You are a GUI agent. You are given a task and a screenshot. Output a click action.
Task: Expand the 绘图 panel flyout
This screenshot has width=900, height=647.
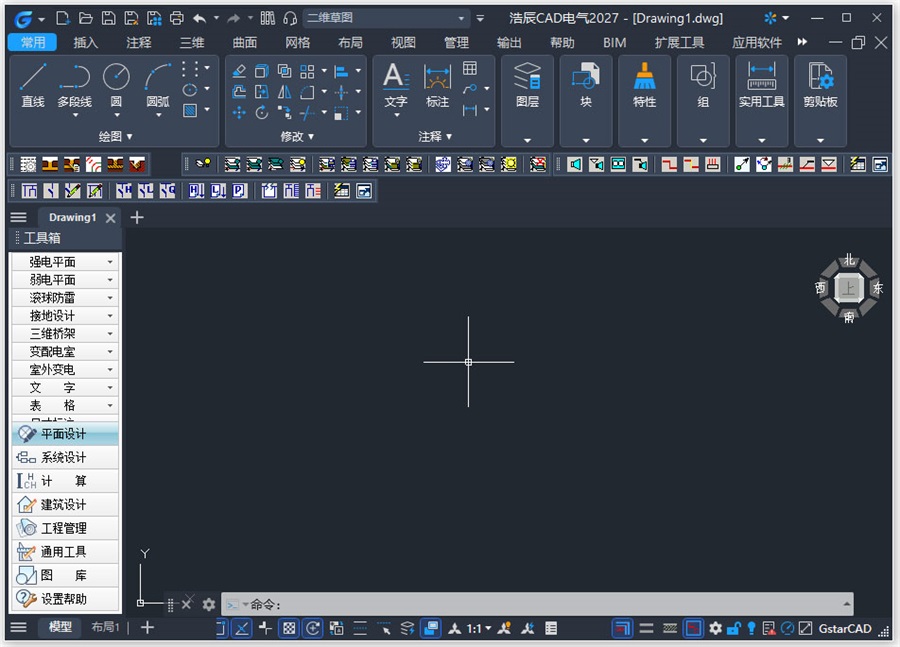[115, 137]
